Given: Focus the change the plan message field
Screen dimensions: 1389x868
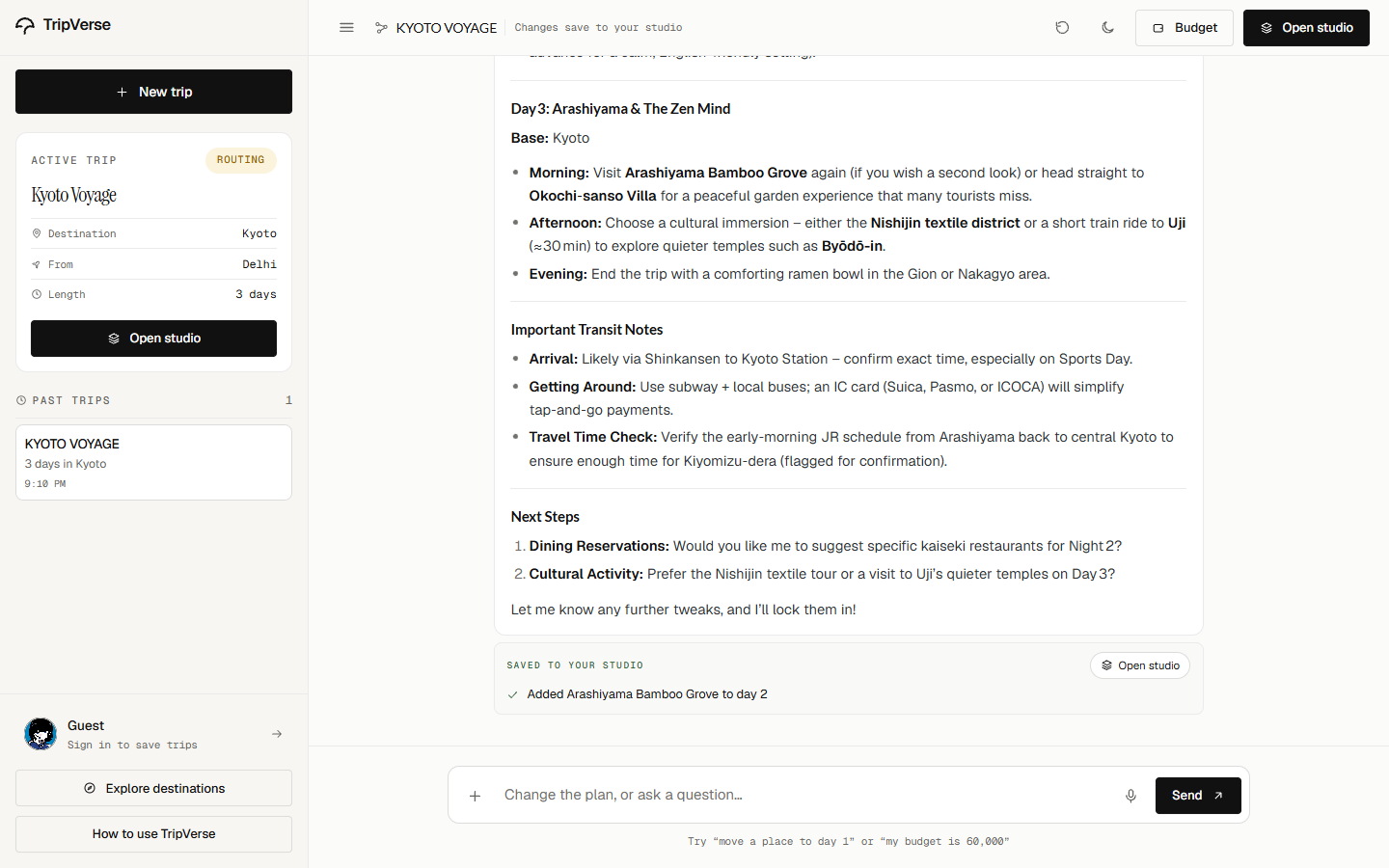Looking at the screenshot, I should click(805, 796).
